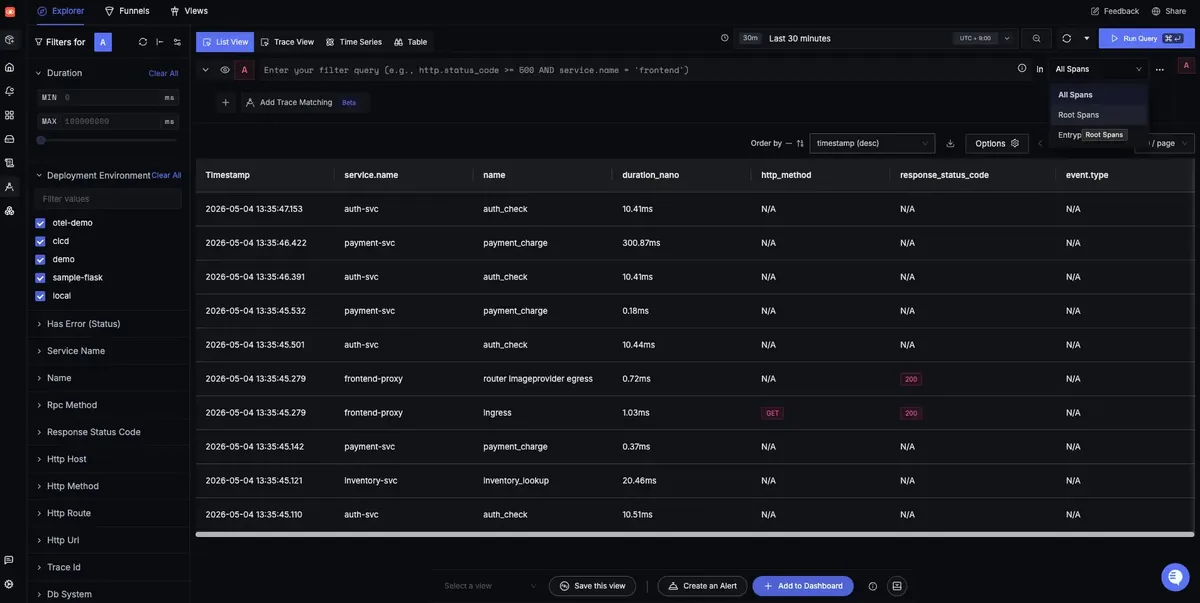The image size is (1200, 603).
Task: Click the clock icon beside time range
Action: [x=725, y=38]
